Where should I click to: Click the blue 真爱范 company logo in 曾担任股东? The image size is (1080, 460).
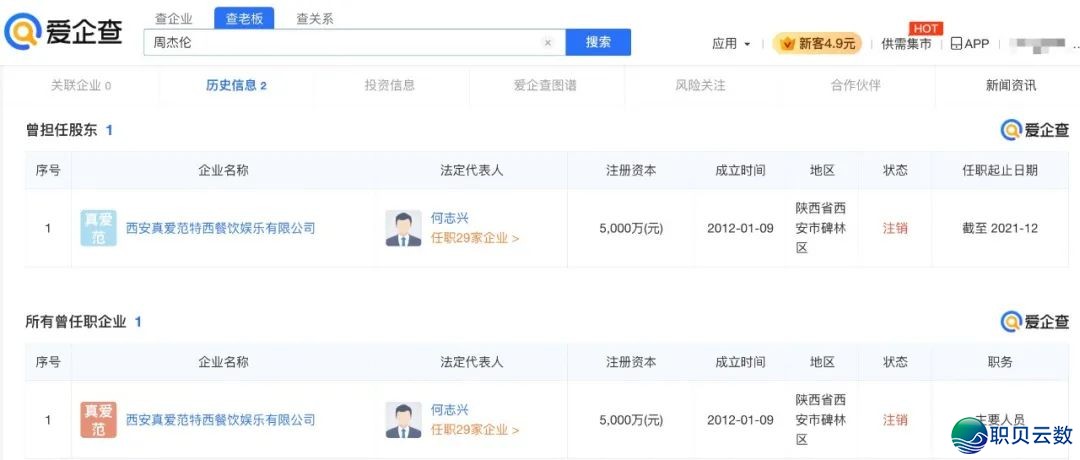point(98,228)
